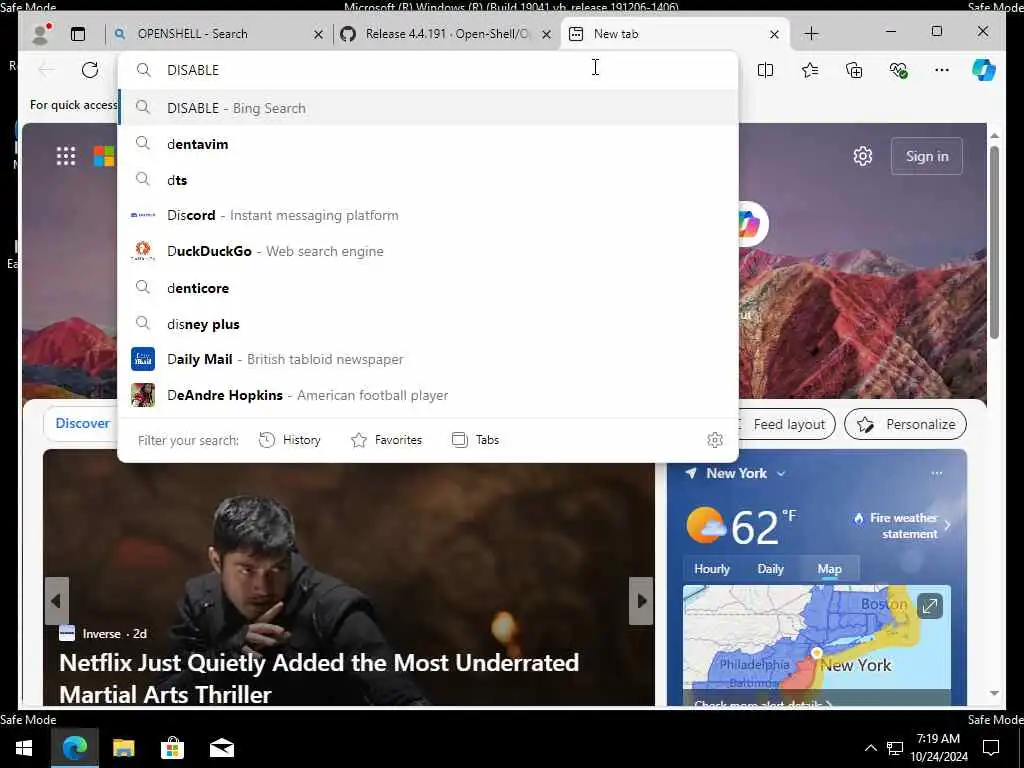Open the Favorites star icon in the toolbar

(x=810, y=70)
